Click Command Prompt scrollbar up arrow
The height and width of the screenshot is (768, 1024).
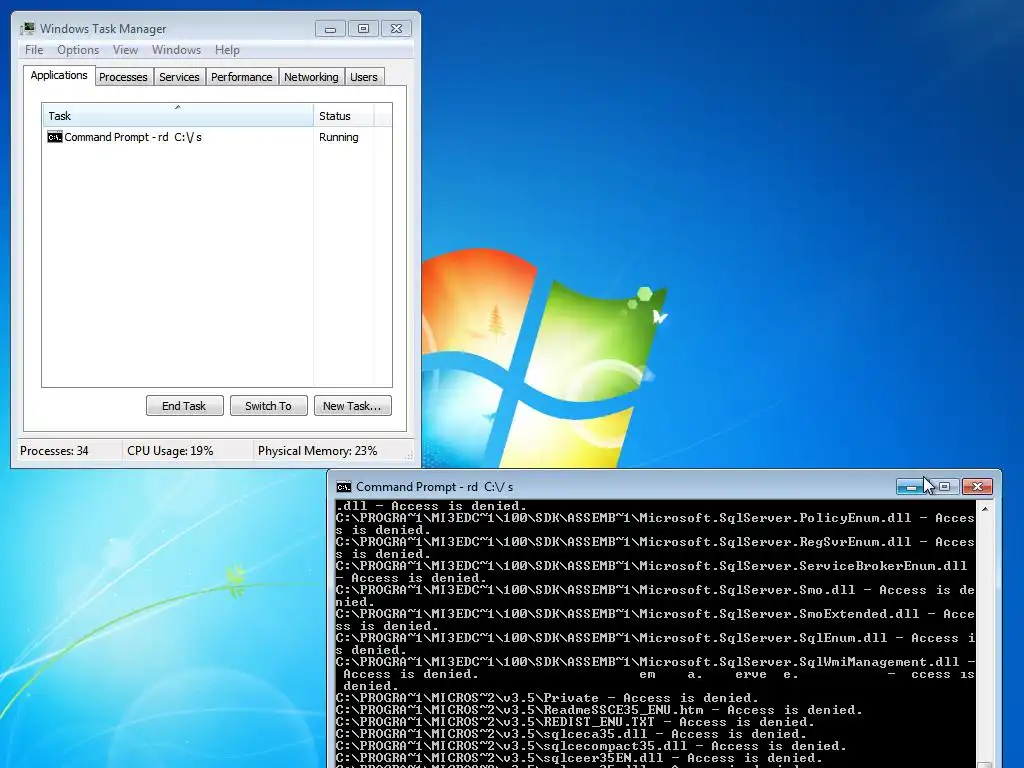click(985, 508)
